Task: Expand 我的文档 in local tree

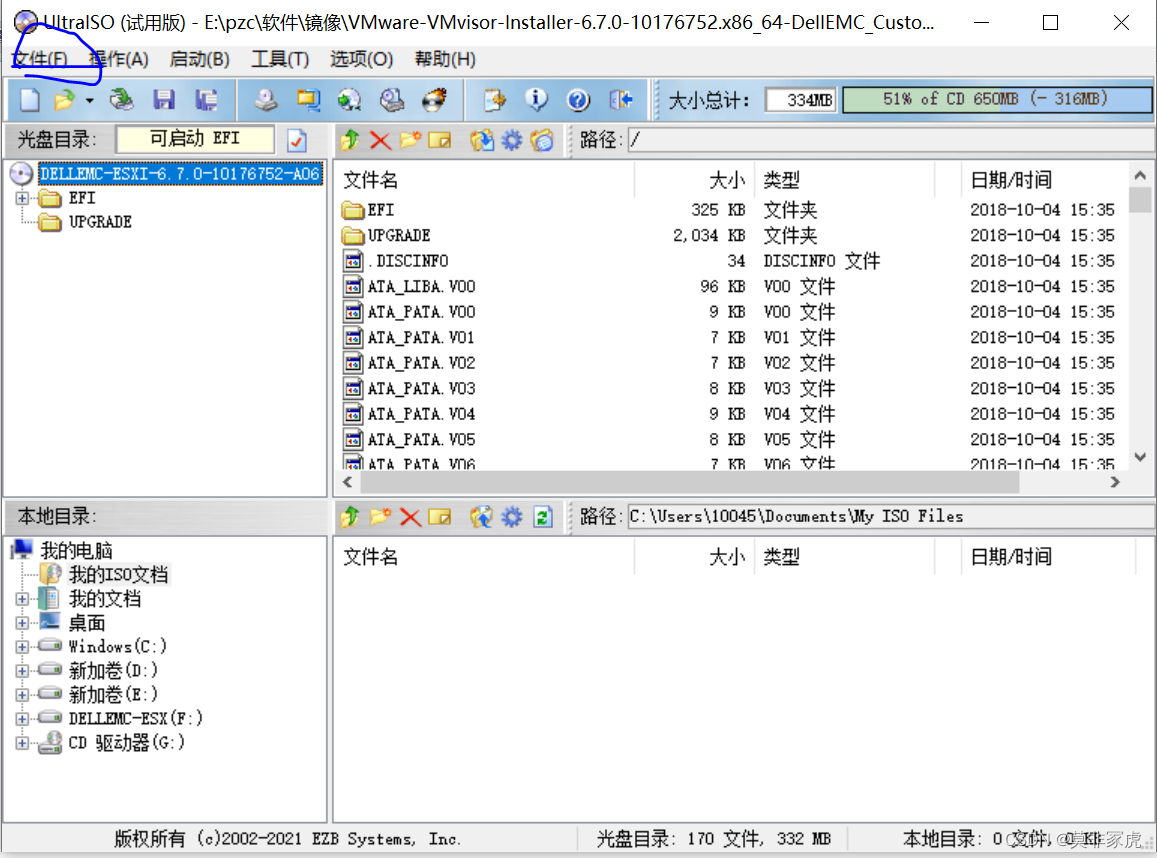Action: point(22,599)
